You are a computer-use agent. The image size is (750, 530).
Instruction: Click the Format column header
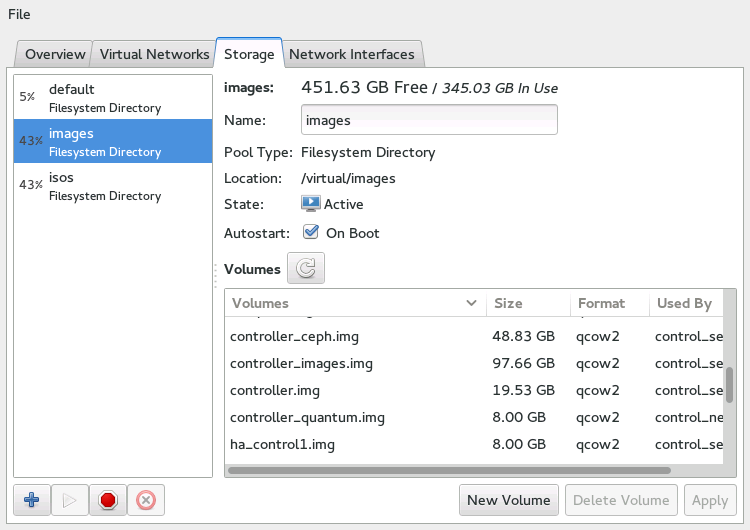pyautogui.click(x=608, y=303)
